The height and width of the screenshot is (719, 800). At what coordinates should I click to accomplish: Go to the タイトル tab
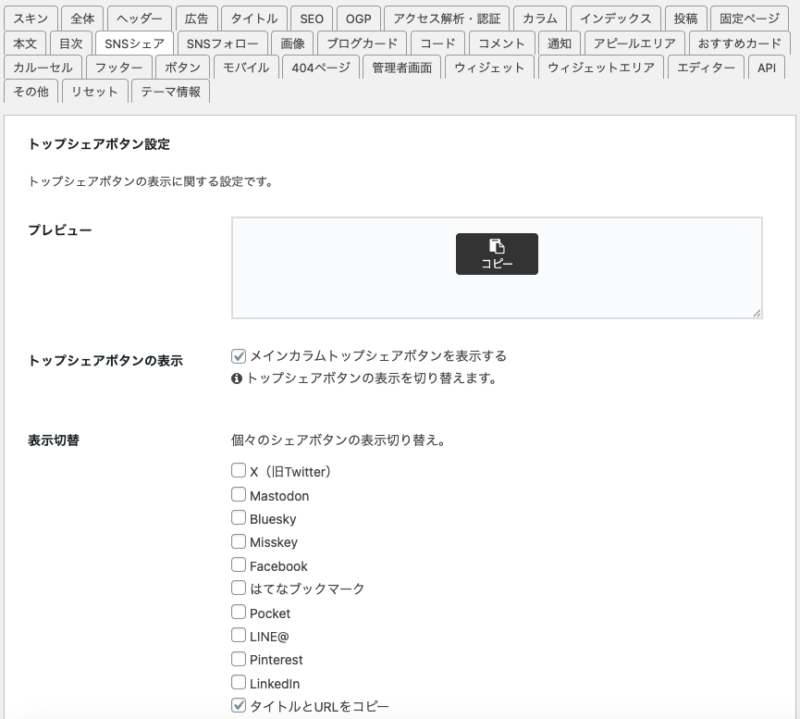[x=254, y=19]
